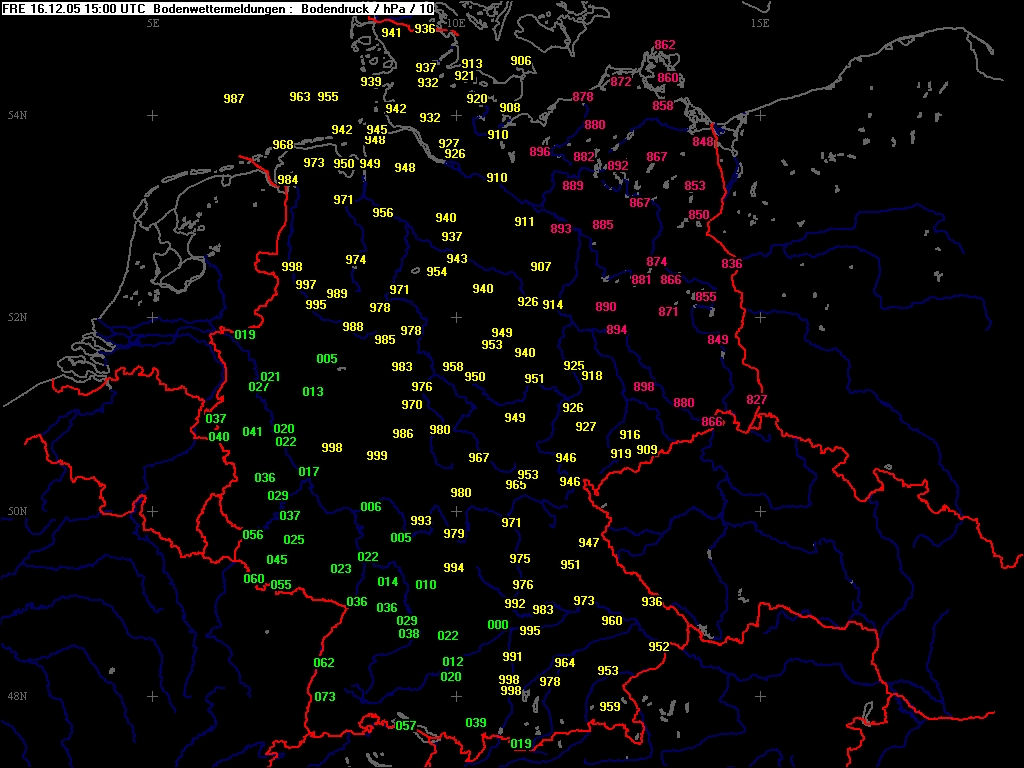Viewport: 1024px width, 768px height.
Task: Click the green value 060
Action: (x=253, y=579)
